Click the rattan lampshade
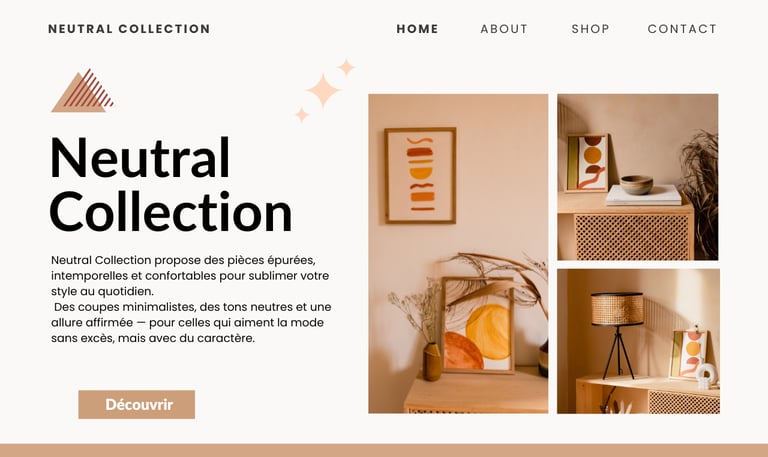 tap(617, 309)
